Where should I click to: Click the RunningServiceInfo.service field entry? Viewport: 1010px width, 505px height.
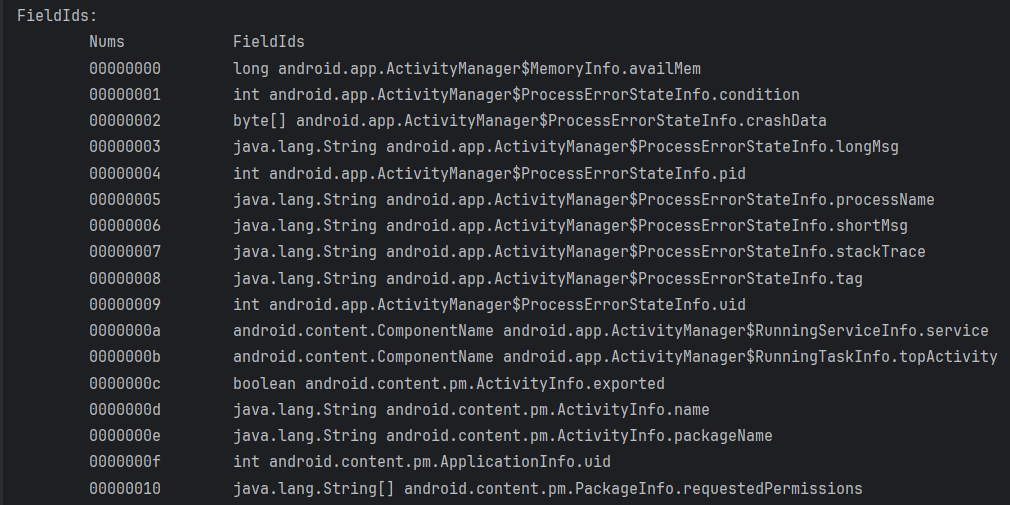point(610,330)
